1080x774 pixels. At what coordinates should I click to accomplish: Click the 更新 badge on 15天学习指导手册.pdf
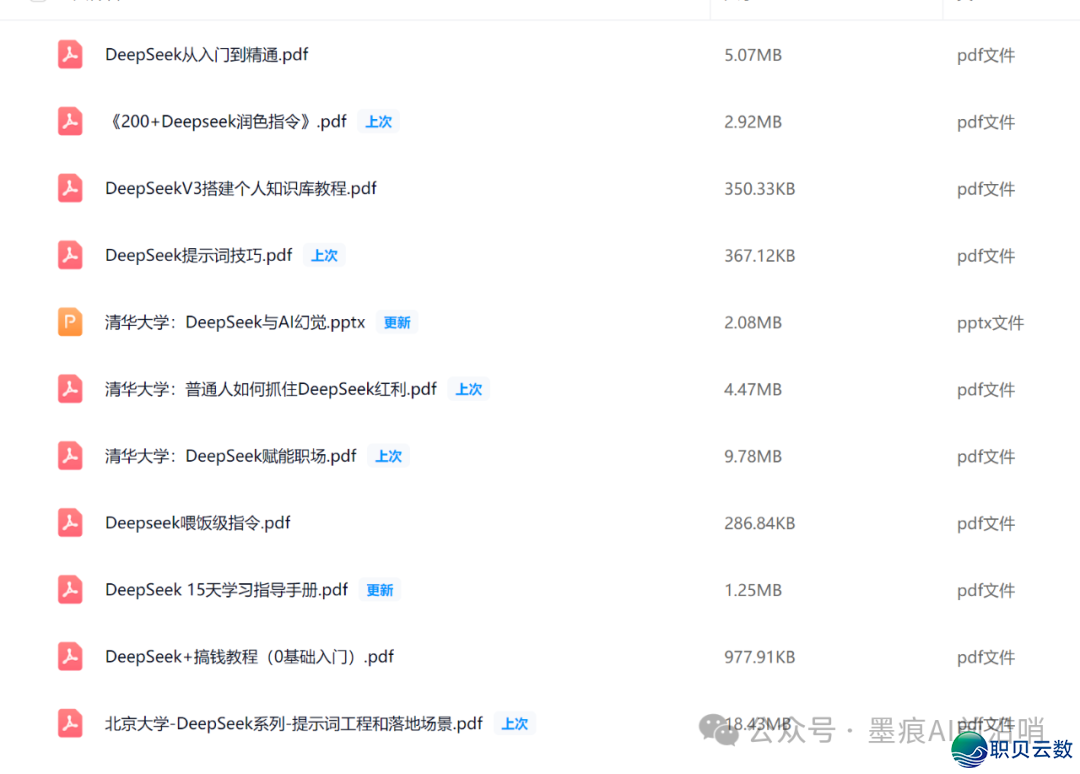pyautogui.click(x=380, y=590)
